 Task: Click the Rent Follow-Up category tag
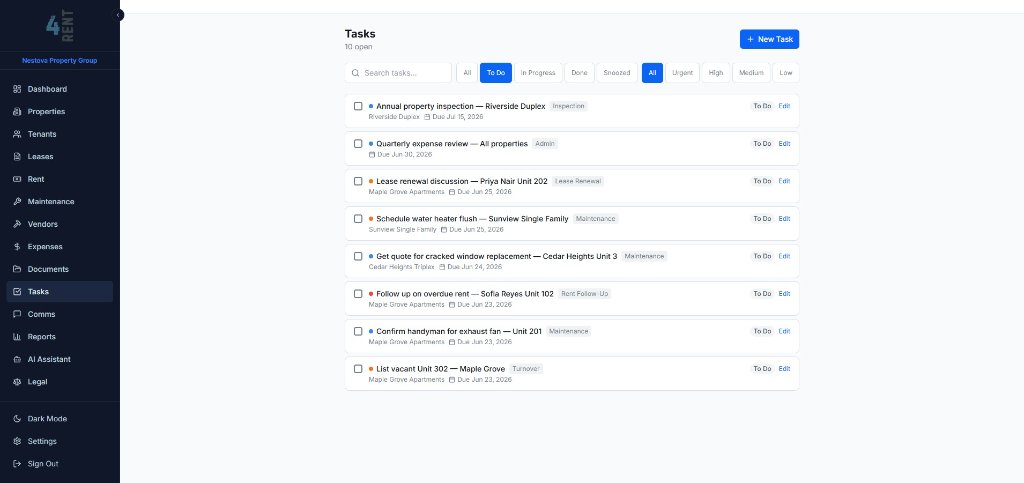coord(584,294)
